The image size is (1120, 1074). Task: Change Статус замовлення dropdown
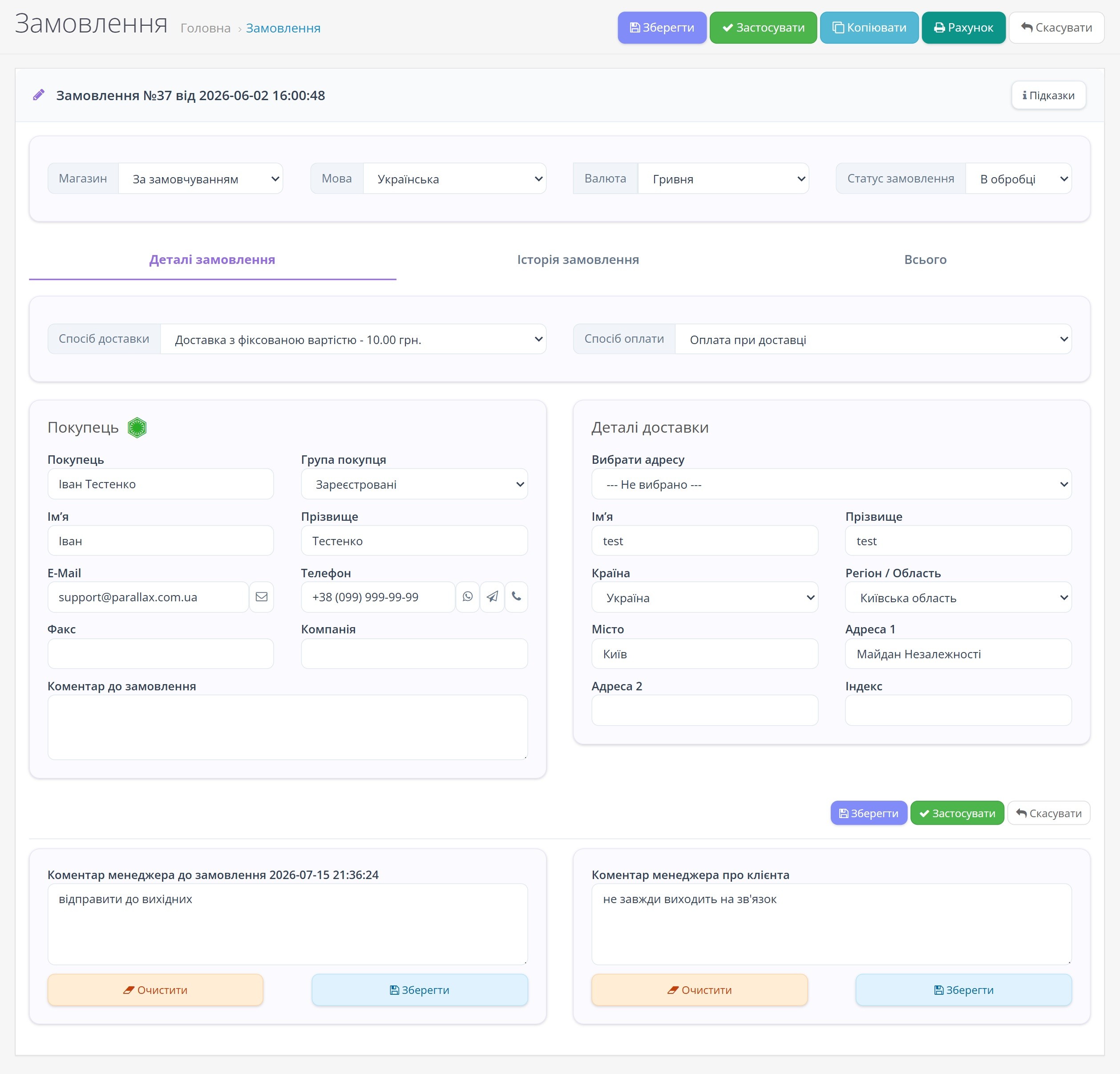pyautogui.click(x=1018, y=179)
